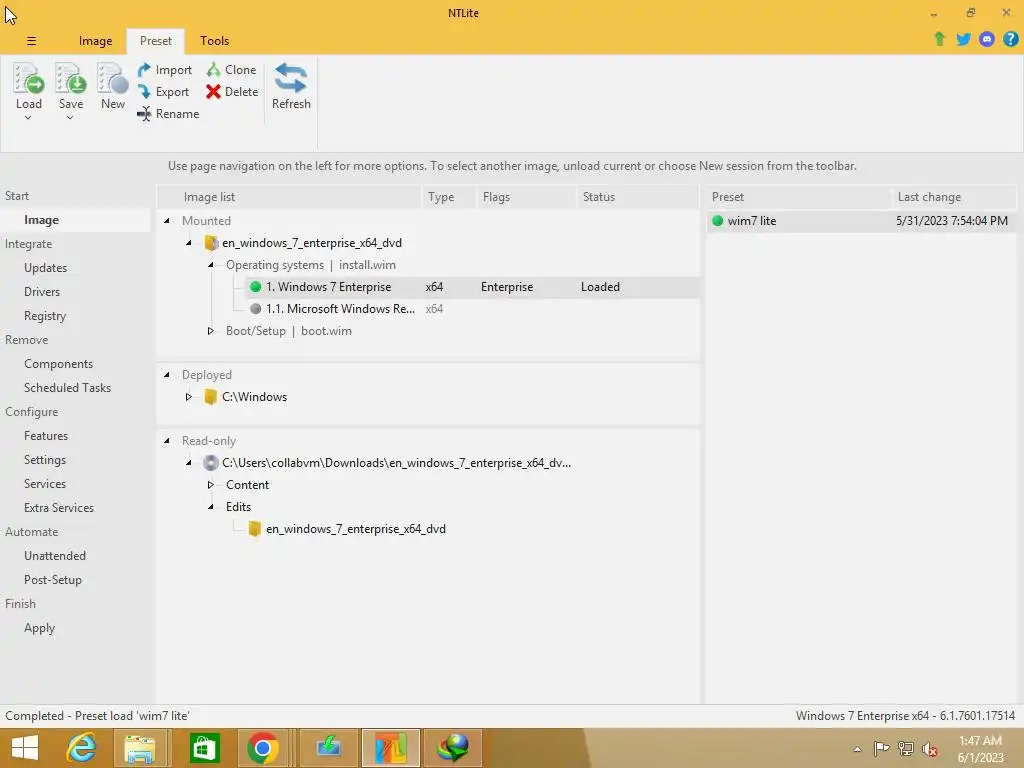Click the muted volume tray icon

[x=929, y=749]
